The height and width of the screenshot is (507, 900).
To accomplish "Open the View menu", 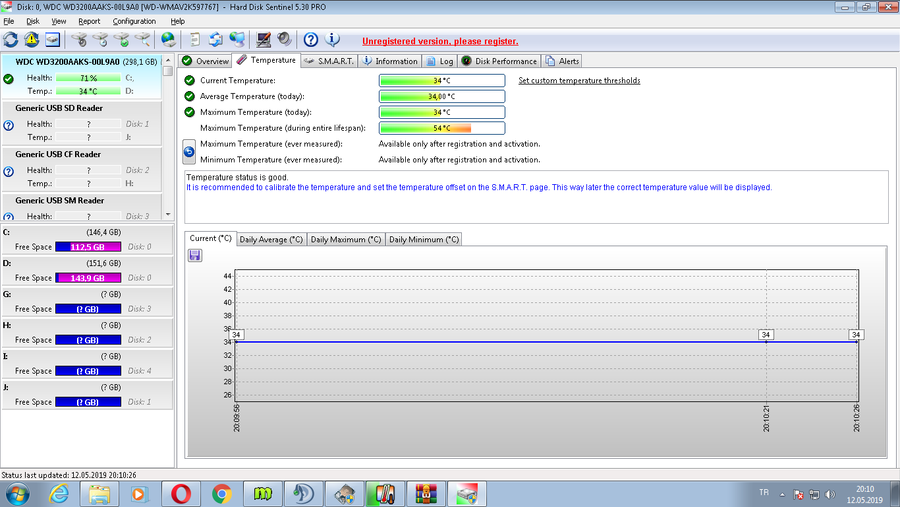I will 59,21.
